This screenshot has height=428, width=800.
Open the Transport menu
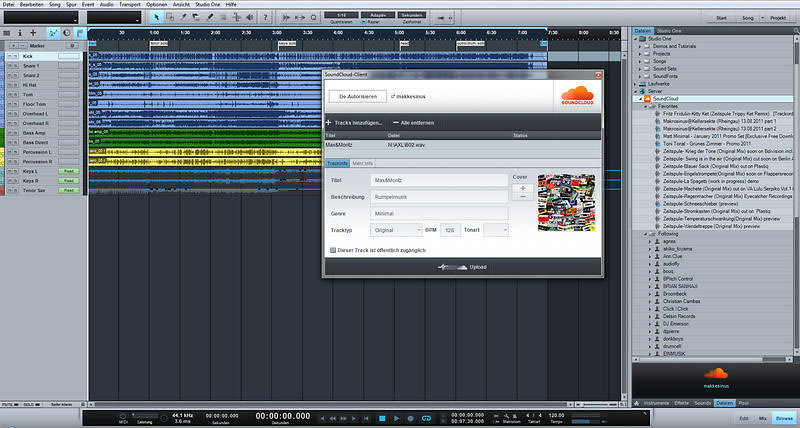[130, 4]
